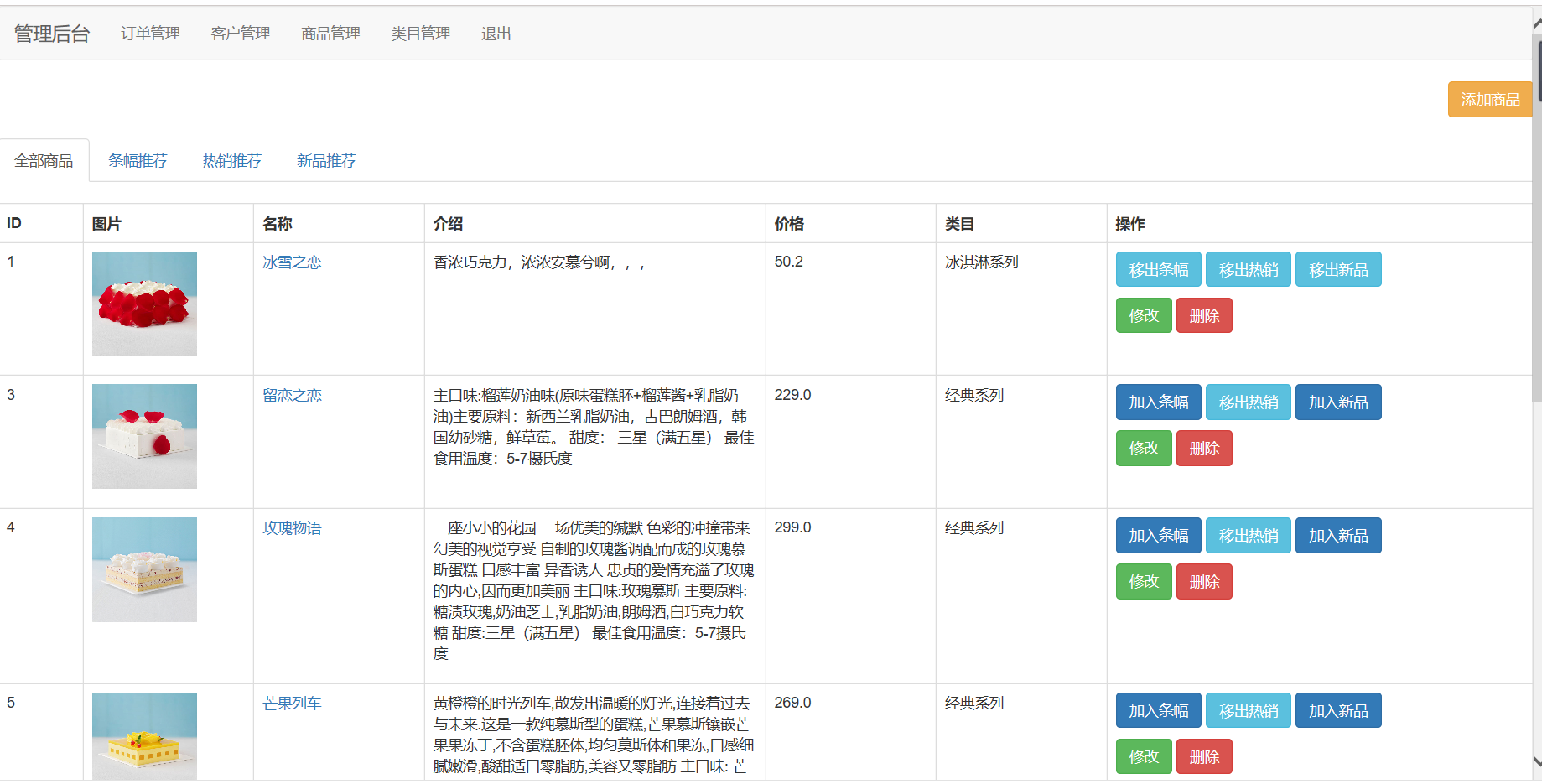Click the 冰雪之恋 cake thumbnail
Screen dimensions: 1542x784
pyautogui.click(x=144, y=304)
